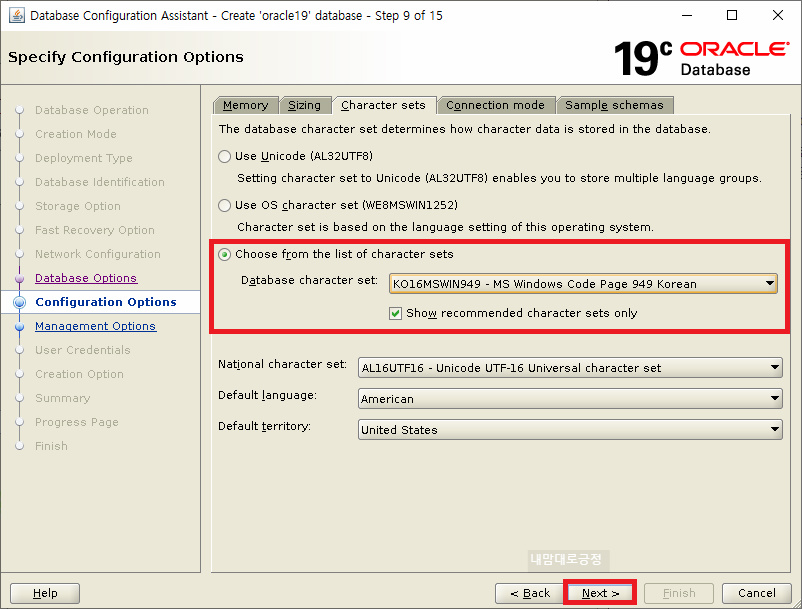Select Configuration Options step in sidebar
The width and height of the screenshot is (802, 609).
[x=106, y=302]
